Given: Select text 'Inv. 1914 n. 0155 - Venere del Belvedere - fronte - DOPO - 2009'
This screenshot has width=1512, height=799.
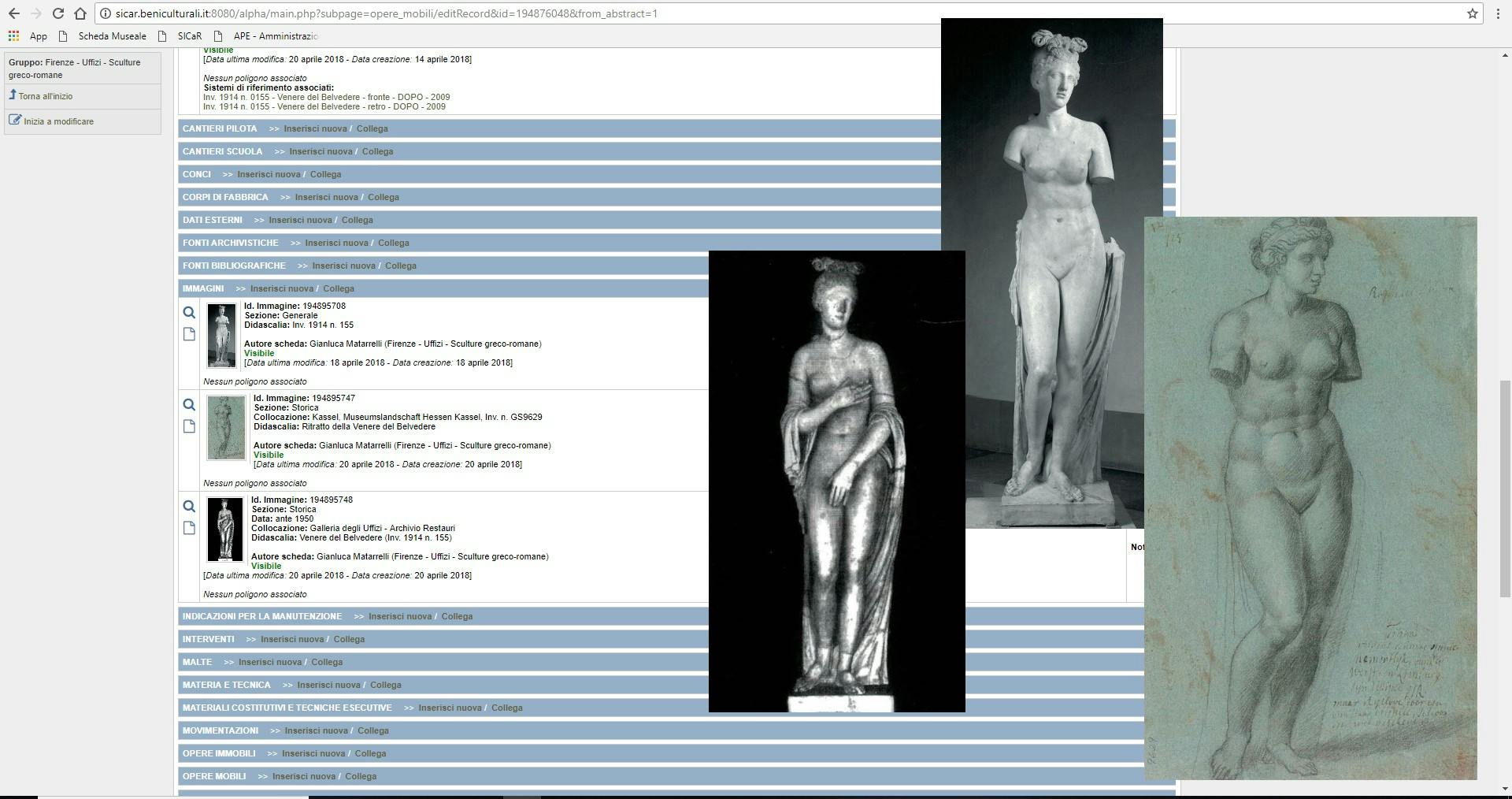Looking at the screenshot, I should 326,97.
